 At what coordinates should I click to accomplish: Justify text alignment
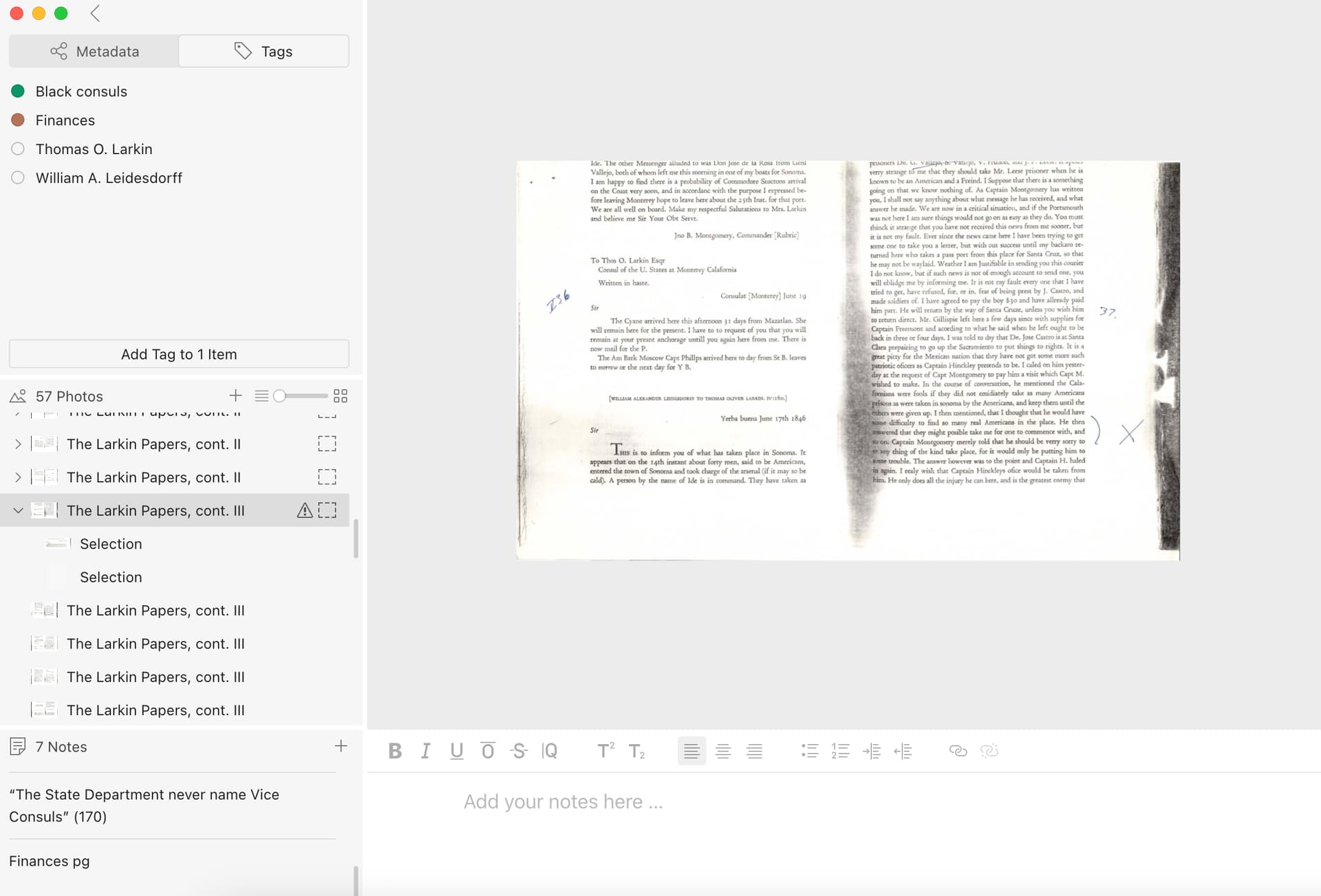click(754, 751)
